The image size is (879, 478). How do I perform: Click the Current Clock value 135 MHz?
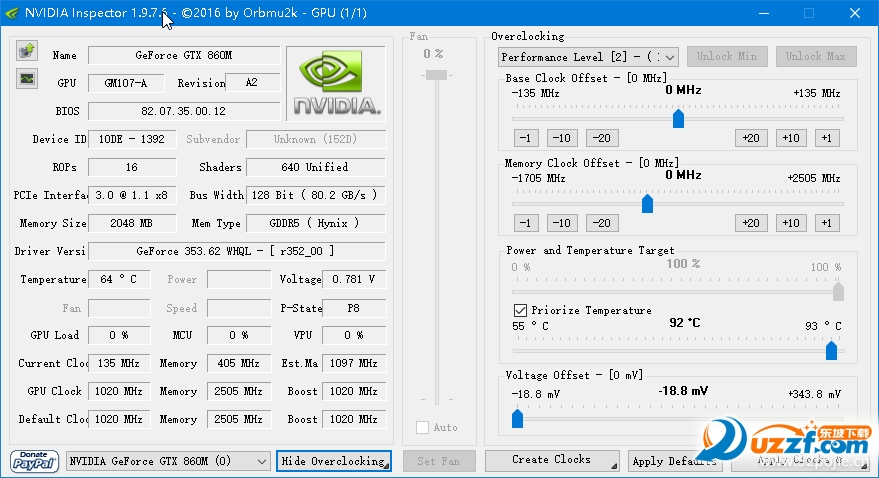tap(119, 363)
